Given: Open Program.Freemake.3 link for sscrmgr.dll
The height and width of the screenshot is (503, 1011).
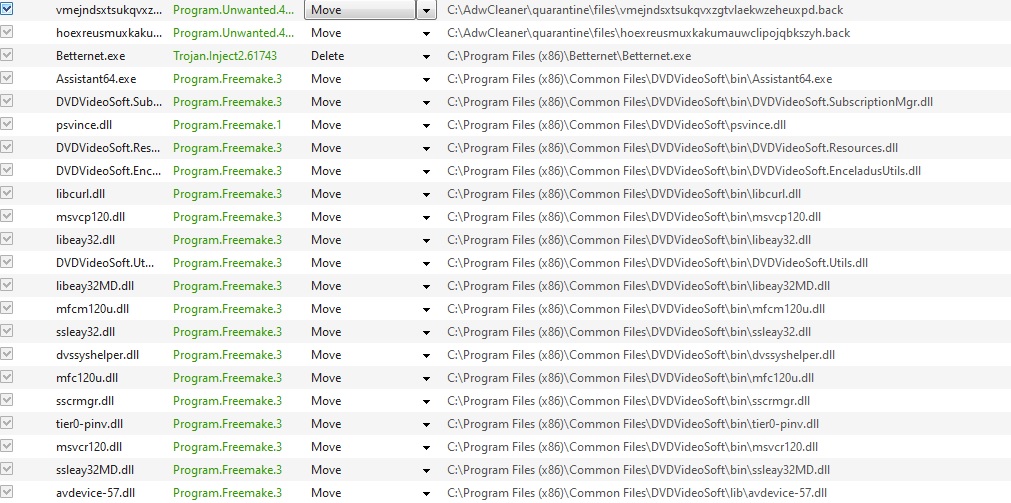Looking at the screenshot, I should coord(227,401).
